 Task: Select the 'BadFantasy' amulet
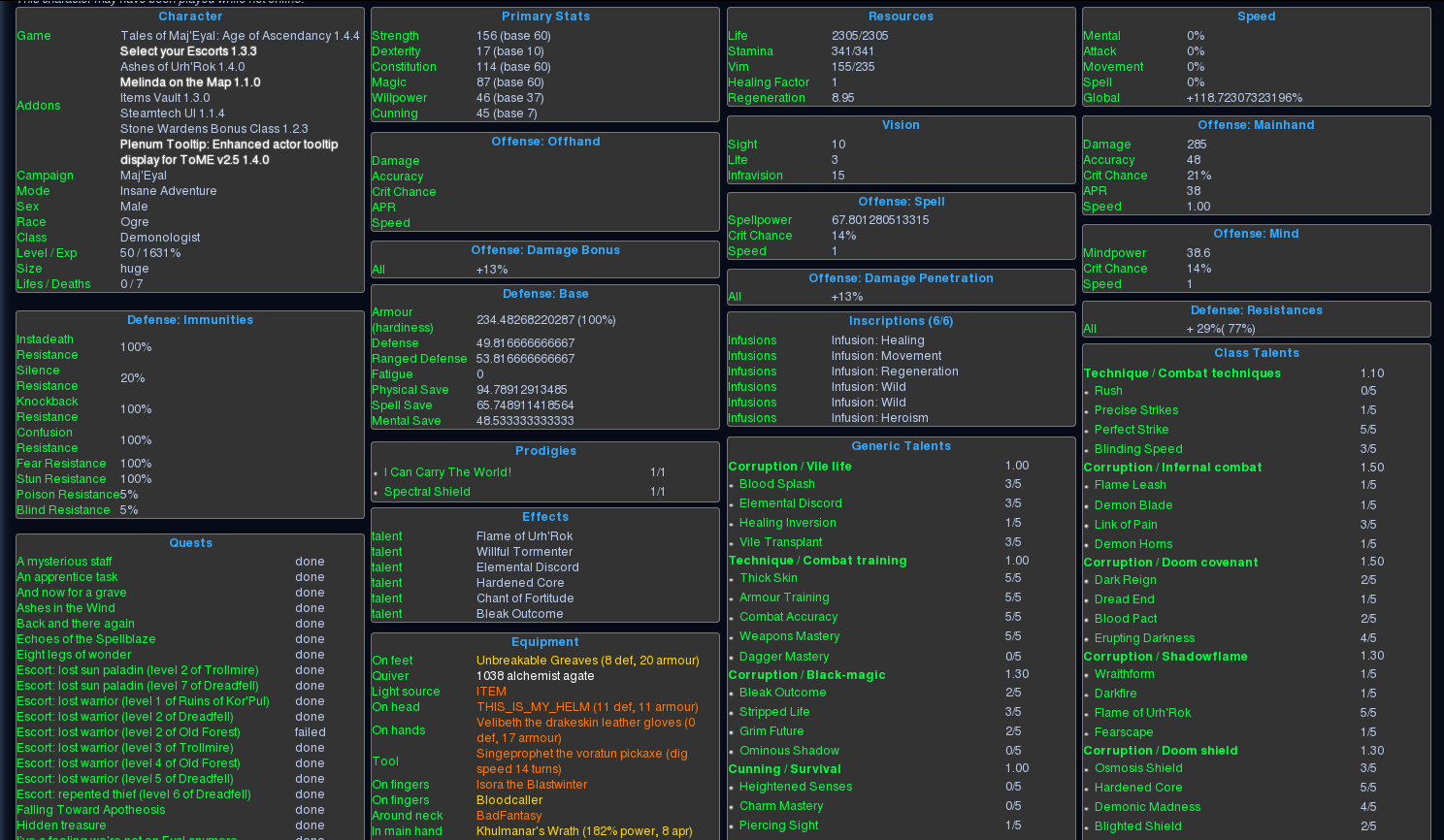pyautogui.click(x=509, y=816)
